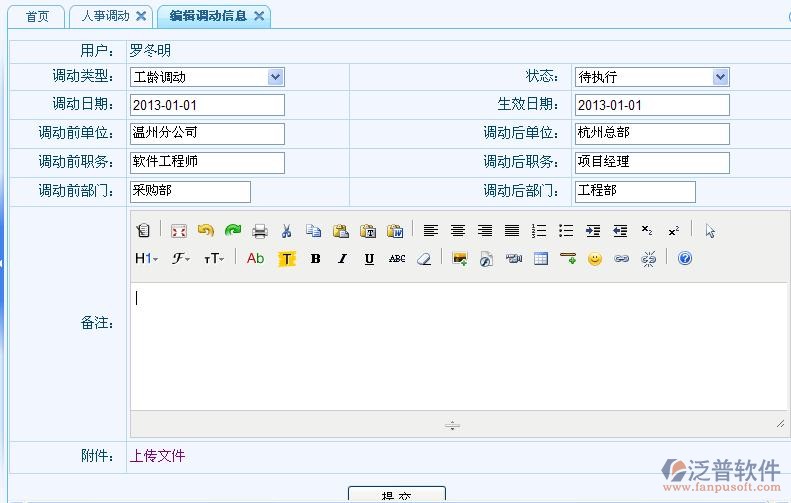Apply numbered list formatting
This screenshot has height=503, width=791.
pos(539,231)
